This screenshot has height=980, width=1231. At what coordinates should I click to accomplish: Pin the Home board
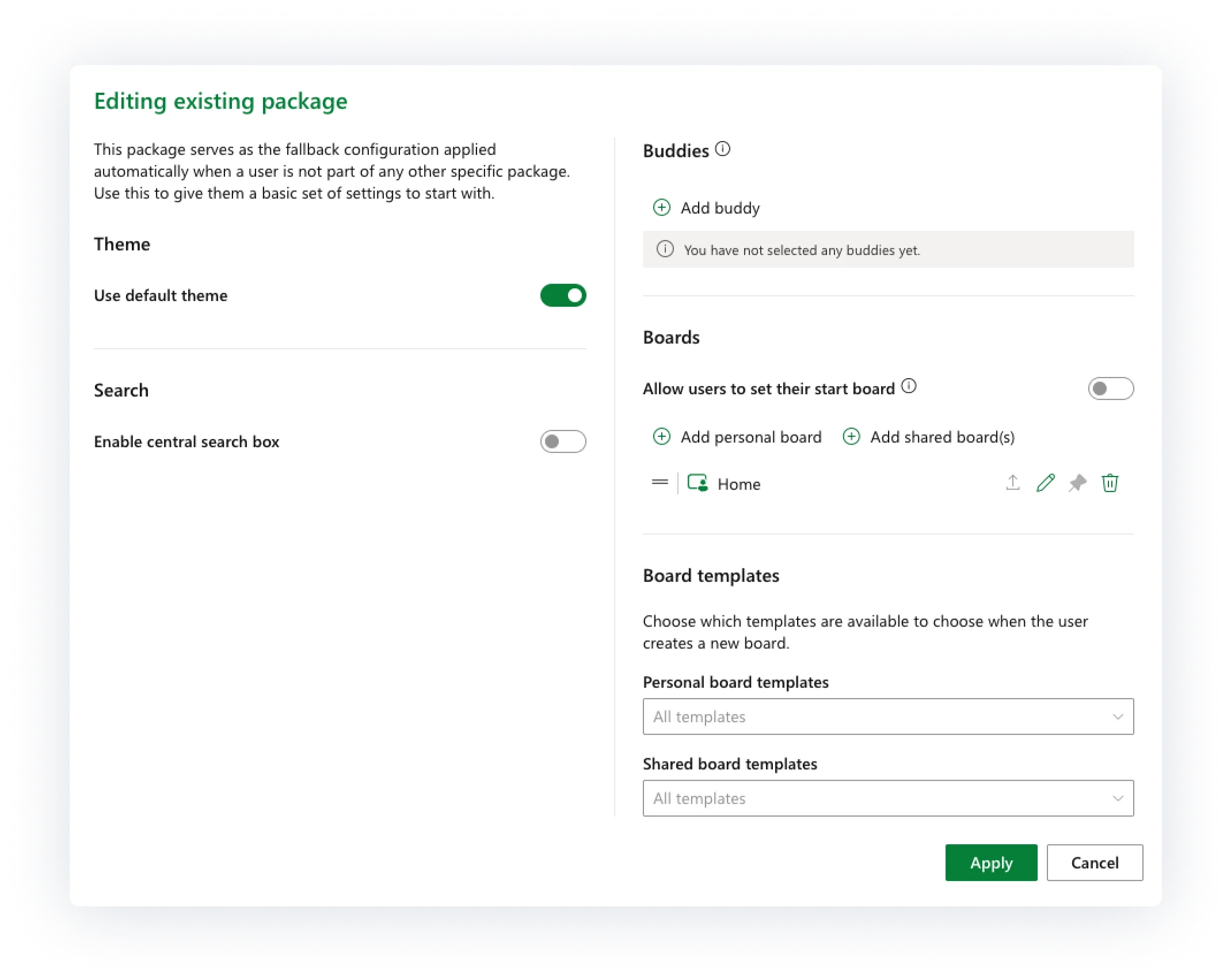pos(1077,482)
